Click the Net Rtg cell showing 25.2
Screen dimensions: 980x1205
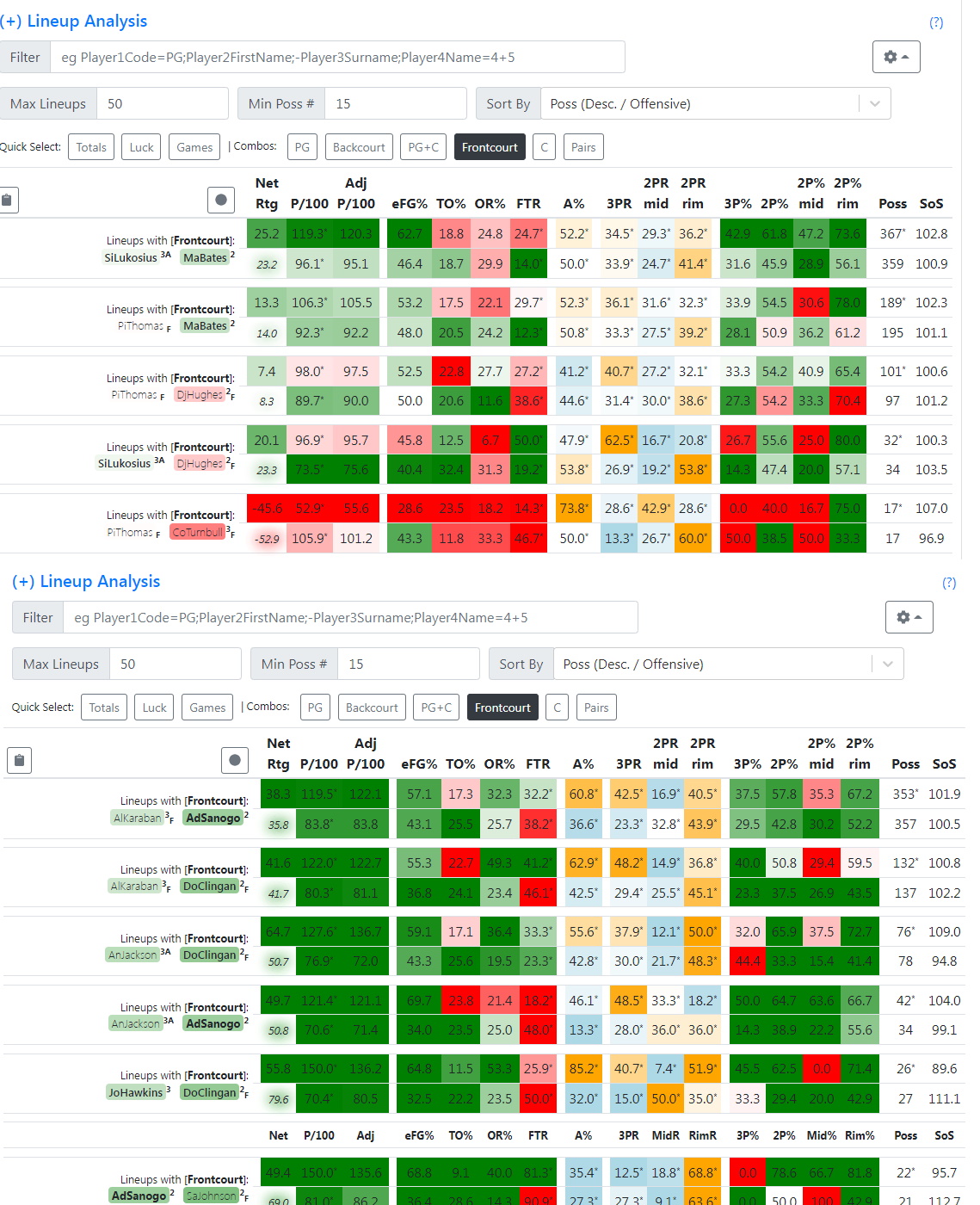pos(267,233)
